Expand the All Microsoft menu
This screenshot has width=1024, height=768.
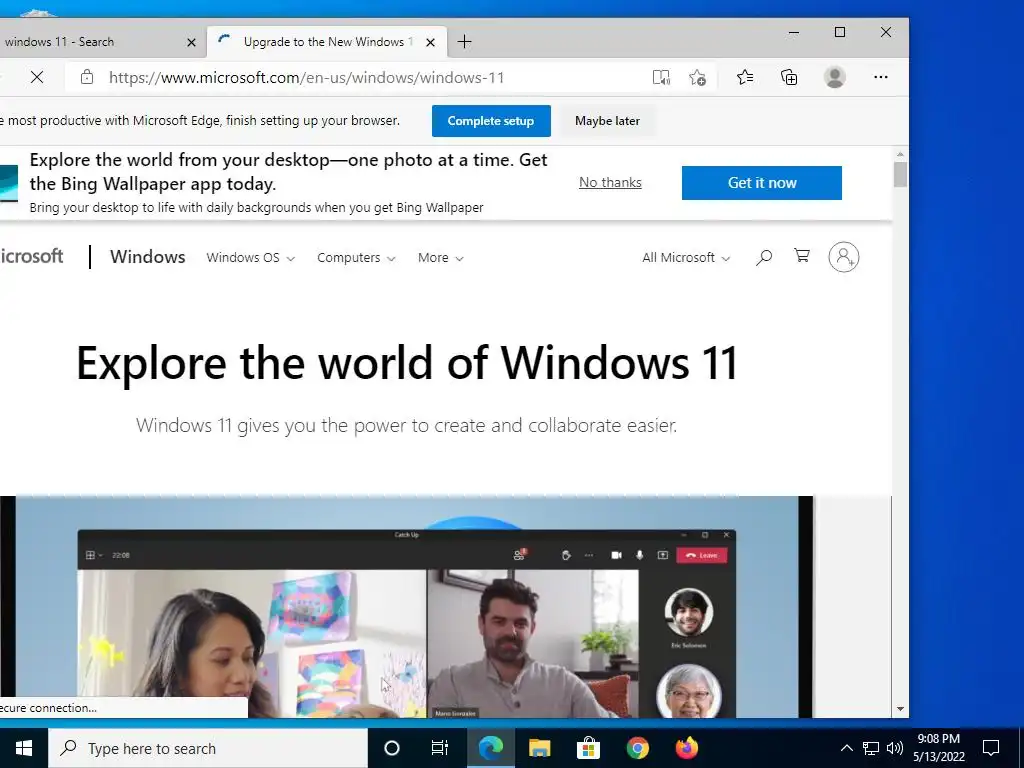tap(686, 257)
